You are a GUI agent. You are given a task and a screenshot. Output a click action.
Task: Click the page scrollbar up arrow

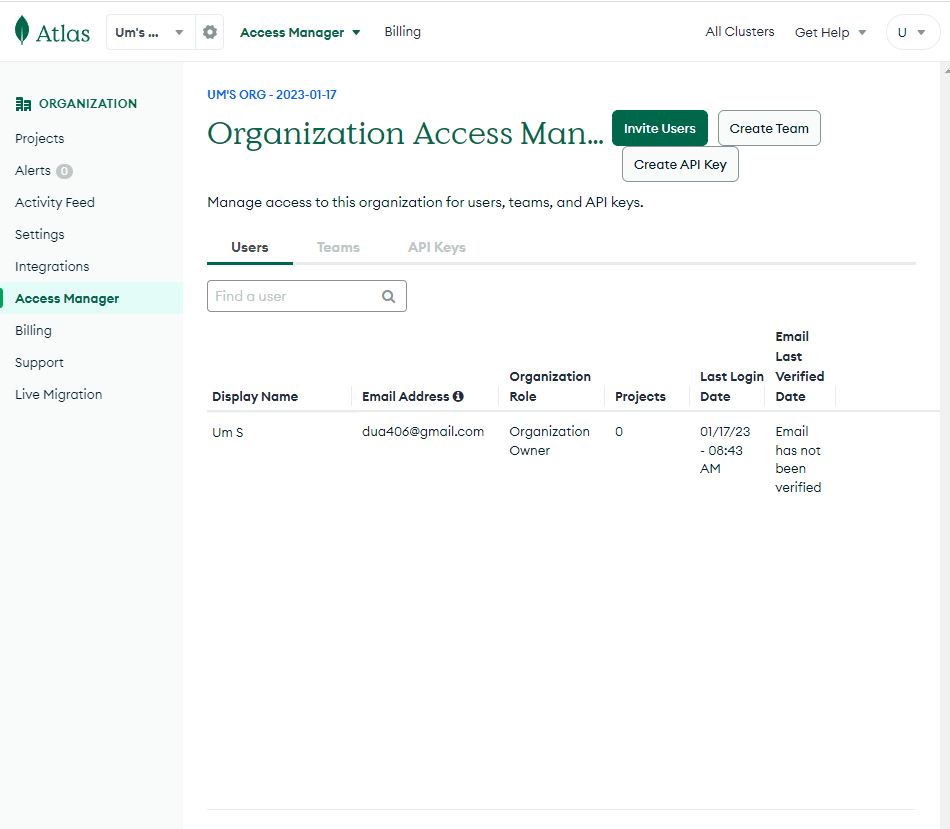pyautogui.click(x=946, y=70)
